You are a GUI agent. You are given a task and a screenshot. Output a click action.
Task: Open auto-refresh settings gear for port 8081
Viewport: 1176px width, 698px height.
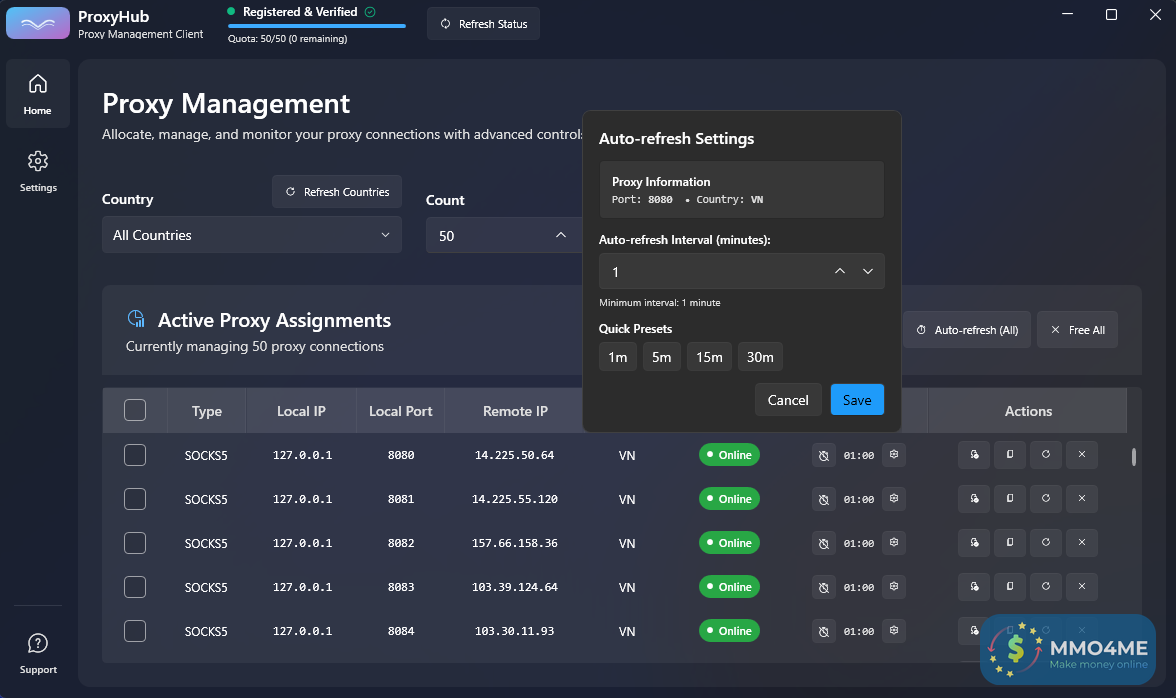point(894,498)
